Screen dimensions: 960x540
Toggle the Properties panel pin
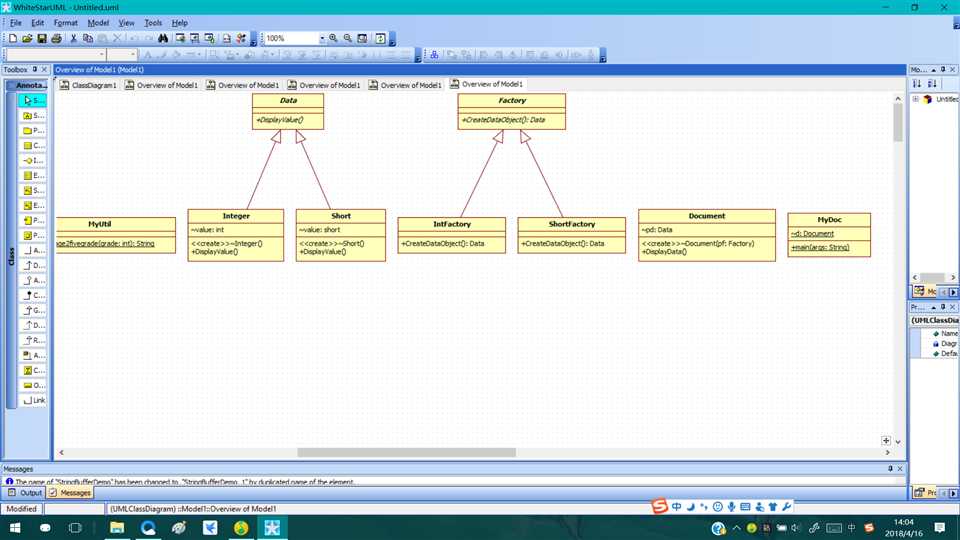(943, 307)
